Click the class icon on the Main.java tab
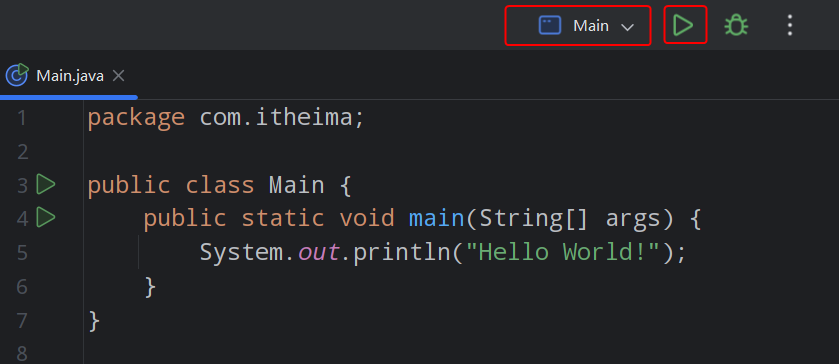The height and width of the screenshot is (364, 839). (17, 75)
